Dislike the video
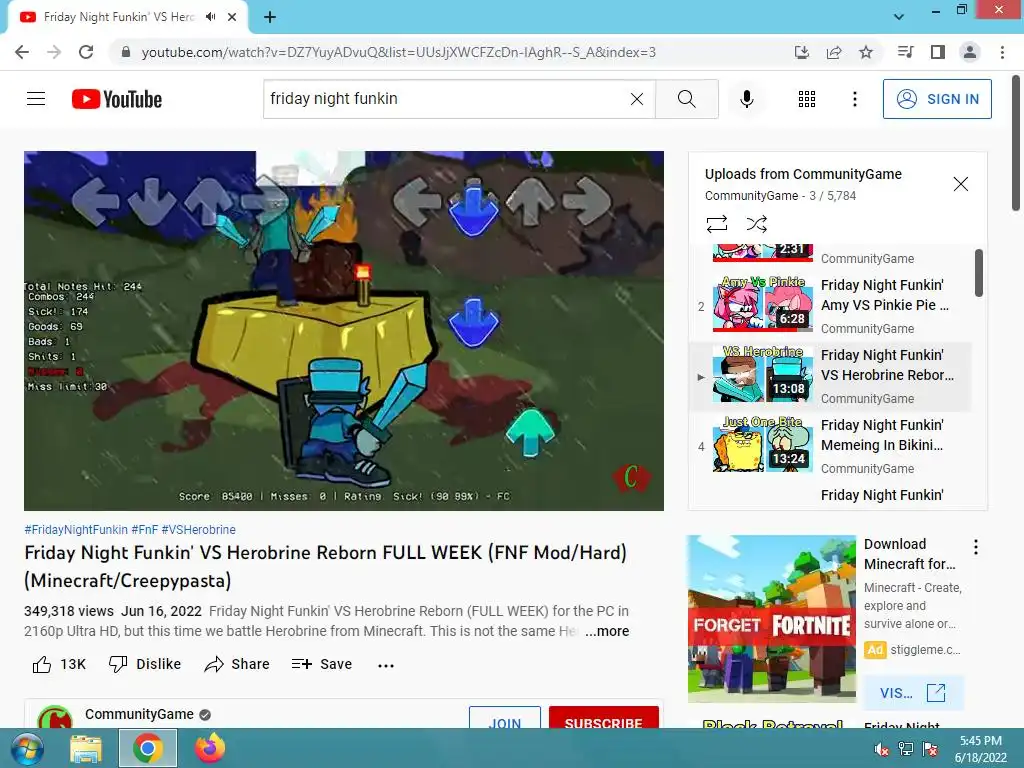The width and height of the screenshot is (1024, 768). (145, 664)
